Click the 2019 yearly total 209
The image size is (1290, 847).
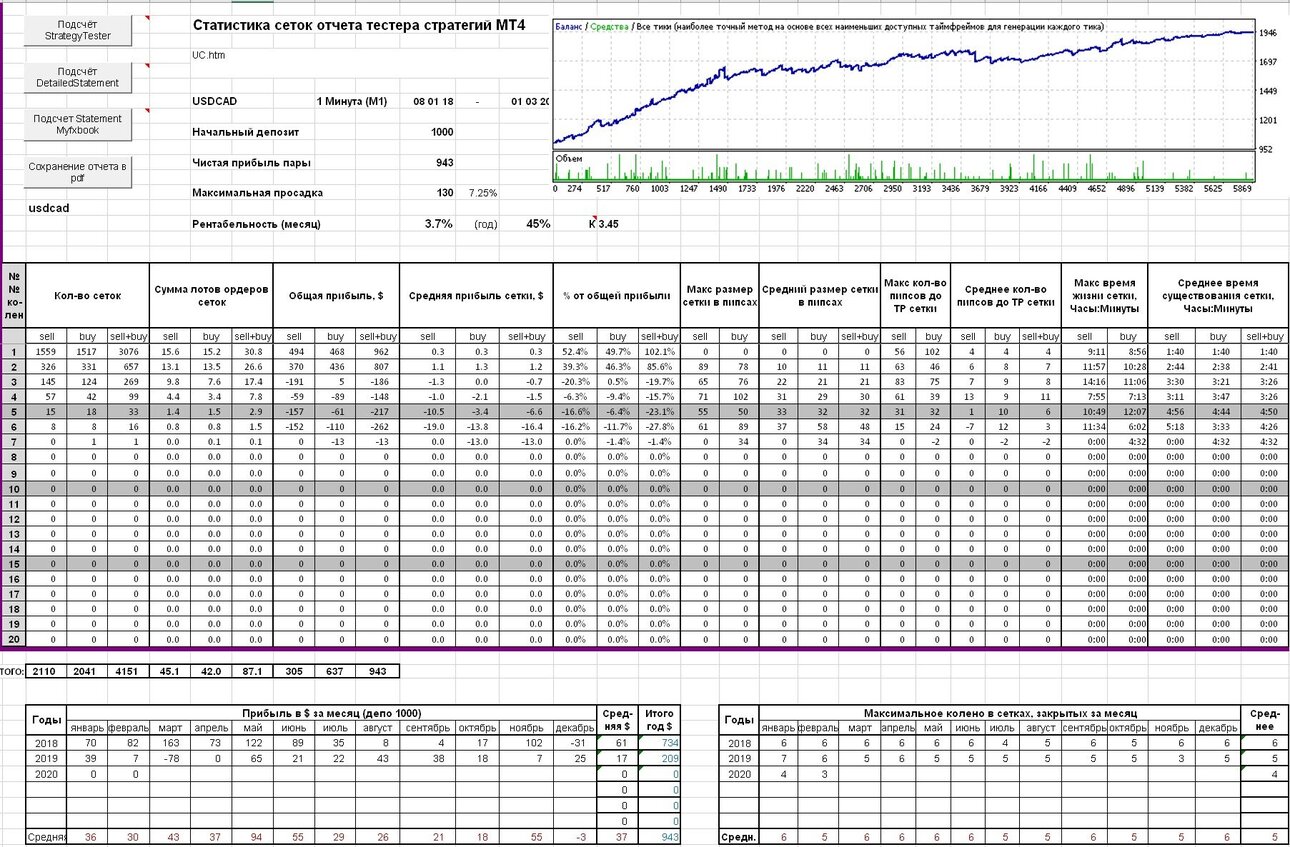pyautogui.click(x=659, y=758)
